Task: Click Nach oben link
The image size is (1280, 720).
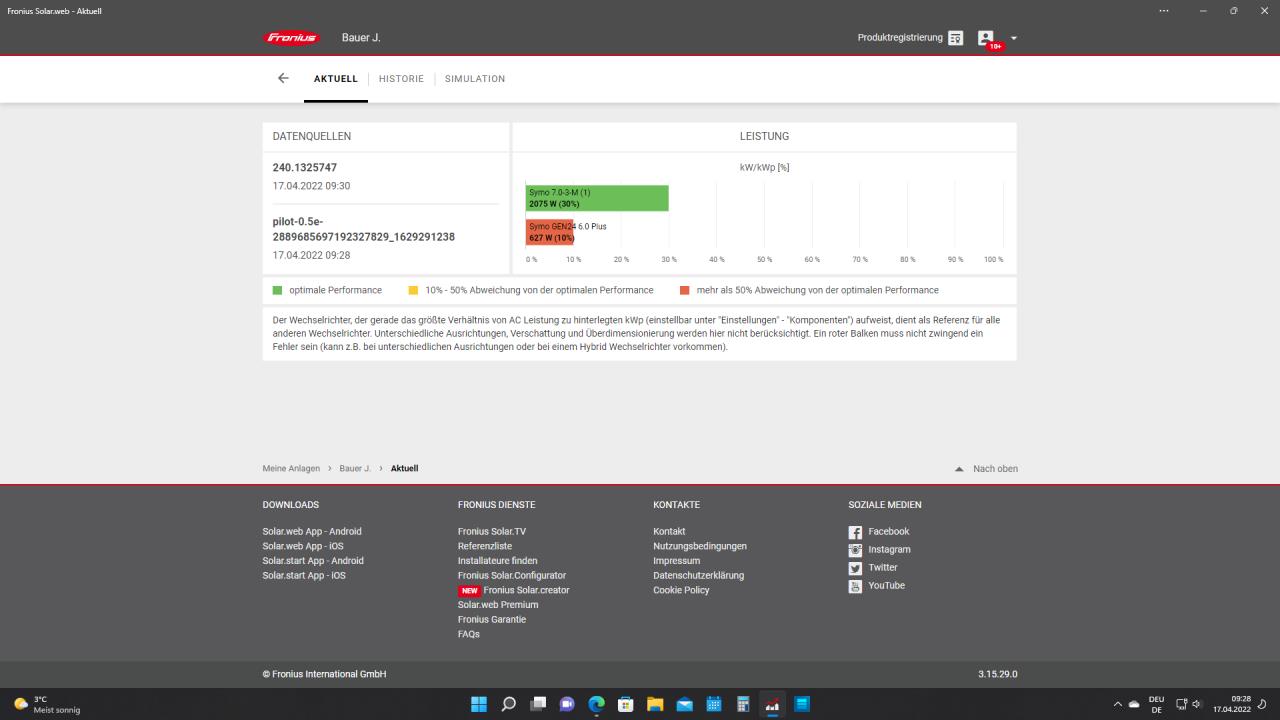Action: [x=995, y=468]
